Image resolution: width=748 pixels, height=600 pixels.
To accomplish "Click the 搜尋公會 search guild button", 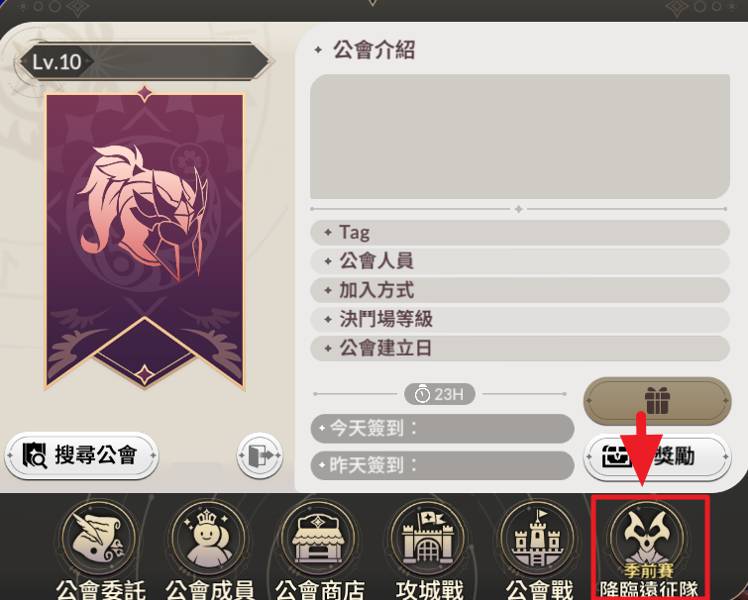I will (82, 455).
